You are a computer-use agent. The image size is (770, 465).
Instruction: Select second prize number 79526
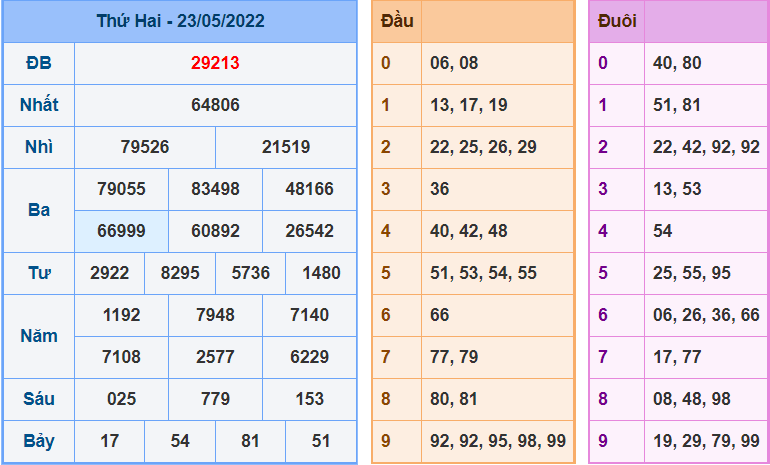click(x=145, y=147)
